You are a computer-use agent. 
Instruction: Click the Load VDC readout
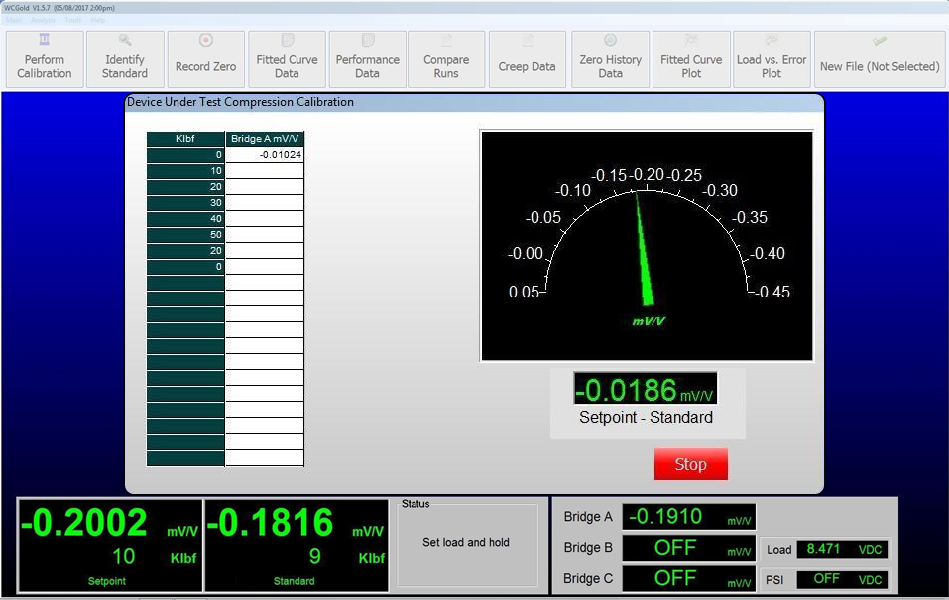point(842,549)
